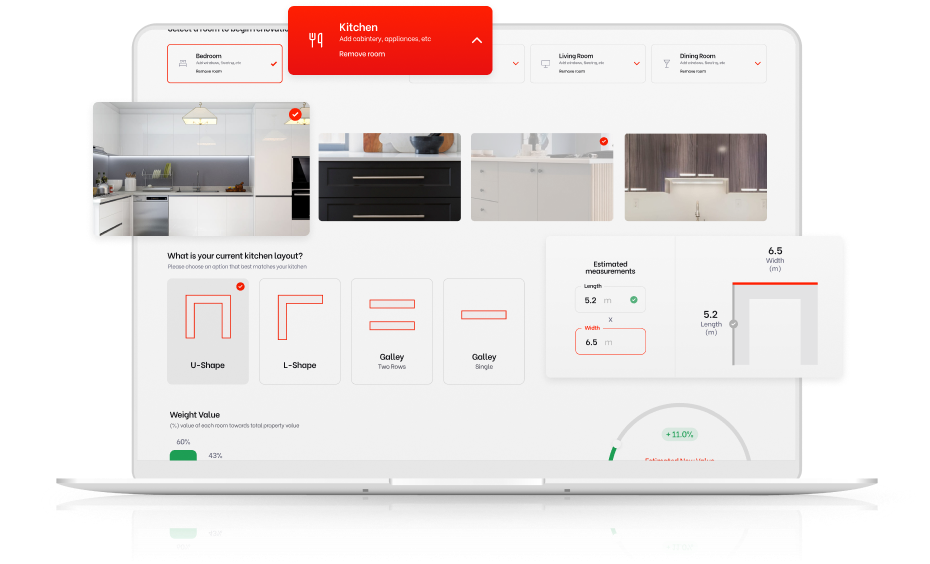
Task: Select the dark wood panel kitchen photo
Action: point(695,177)
